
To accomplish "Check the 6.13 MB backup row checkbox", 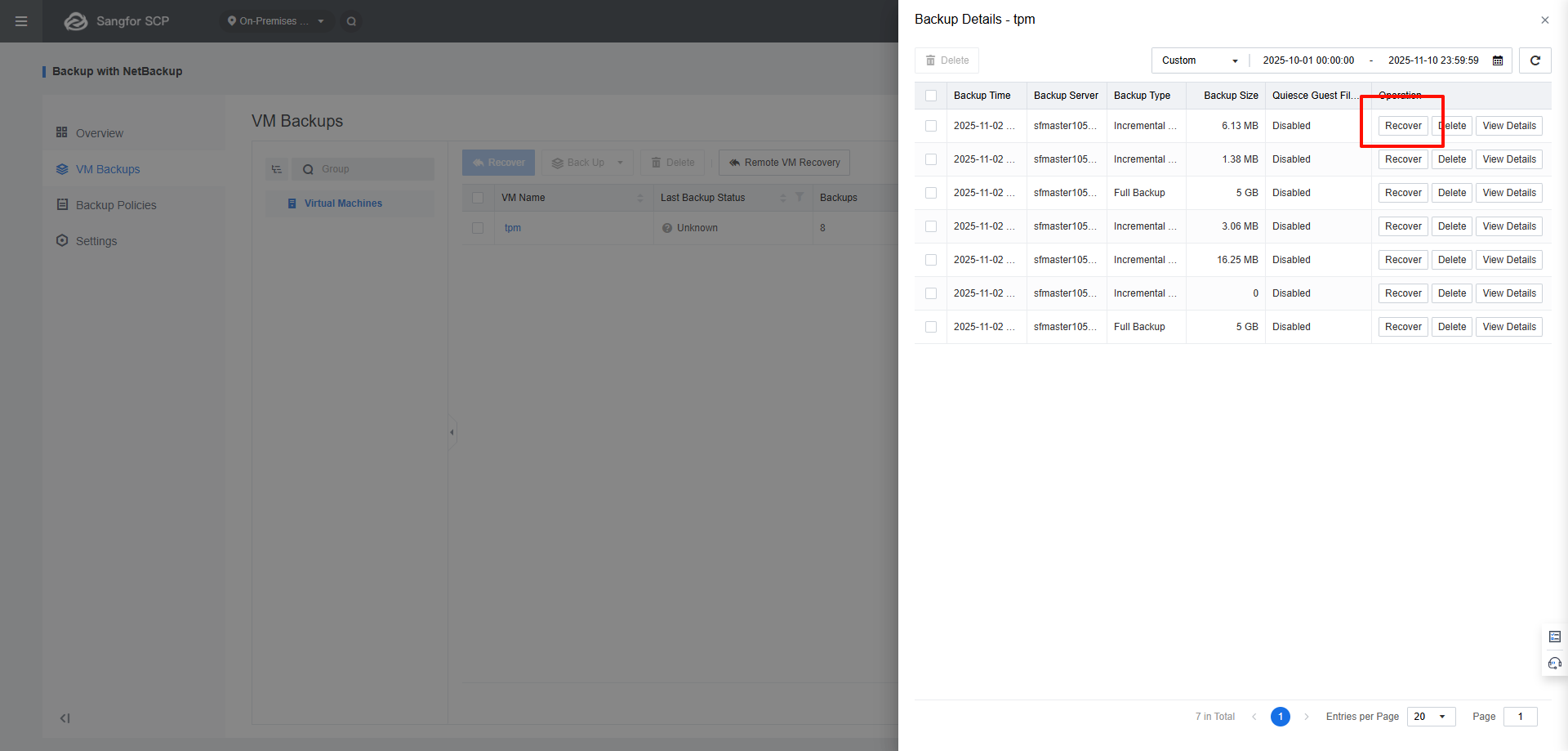I will [x=931, y=126].
